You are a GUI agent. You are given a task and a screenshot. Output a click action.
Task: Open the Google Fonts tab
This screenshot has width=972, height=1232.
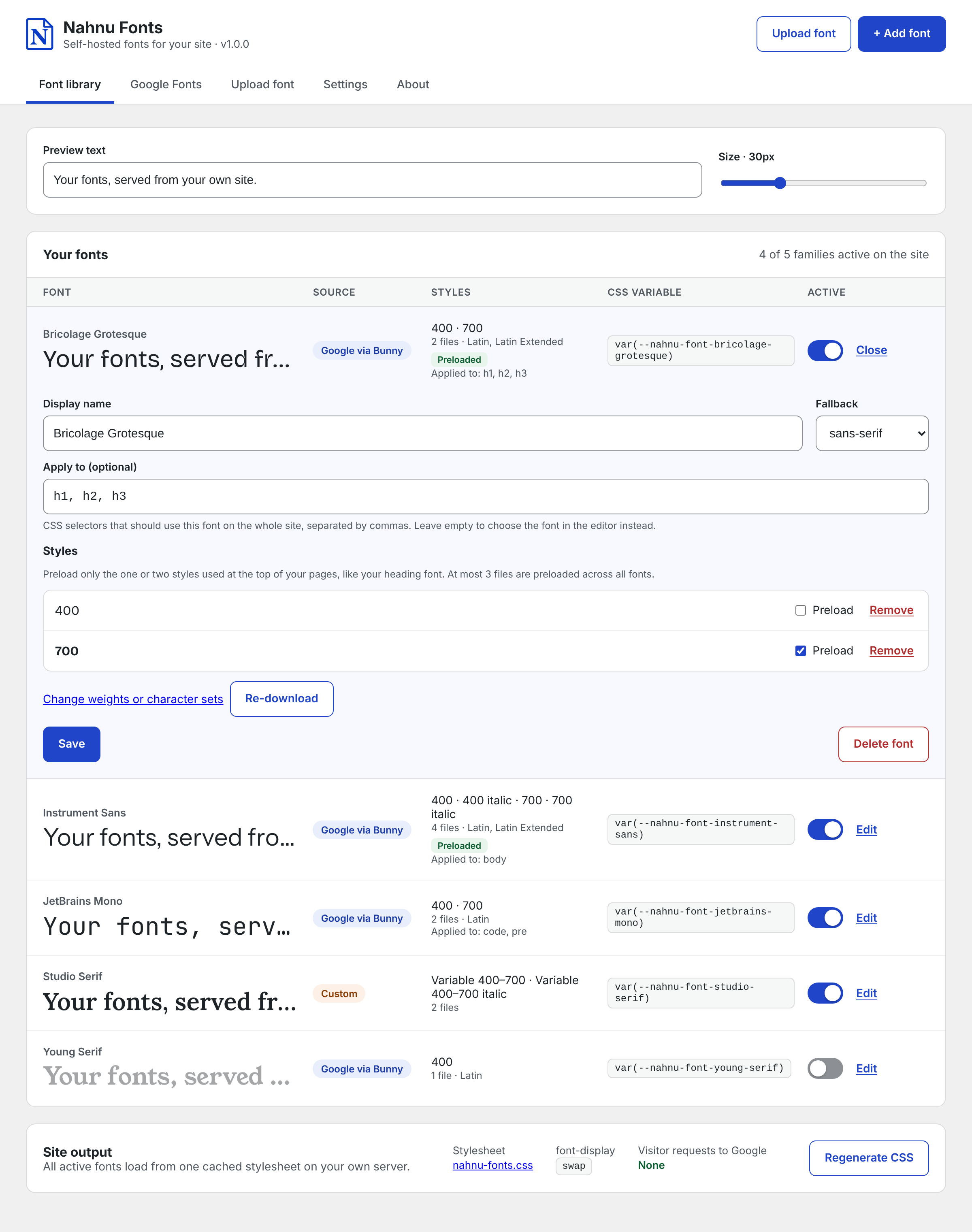(166, 84)
